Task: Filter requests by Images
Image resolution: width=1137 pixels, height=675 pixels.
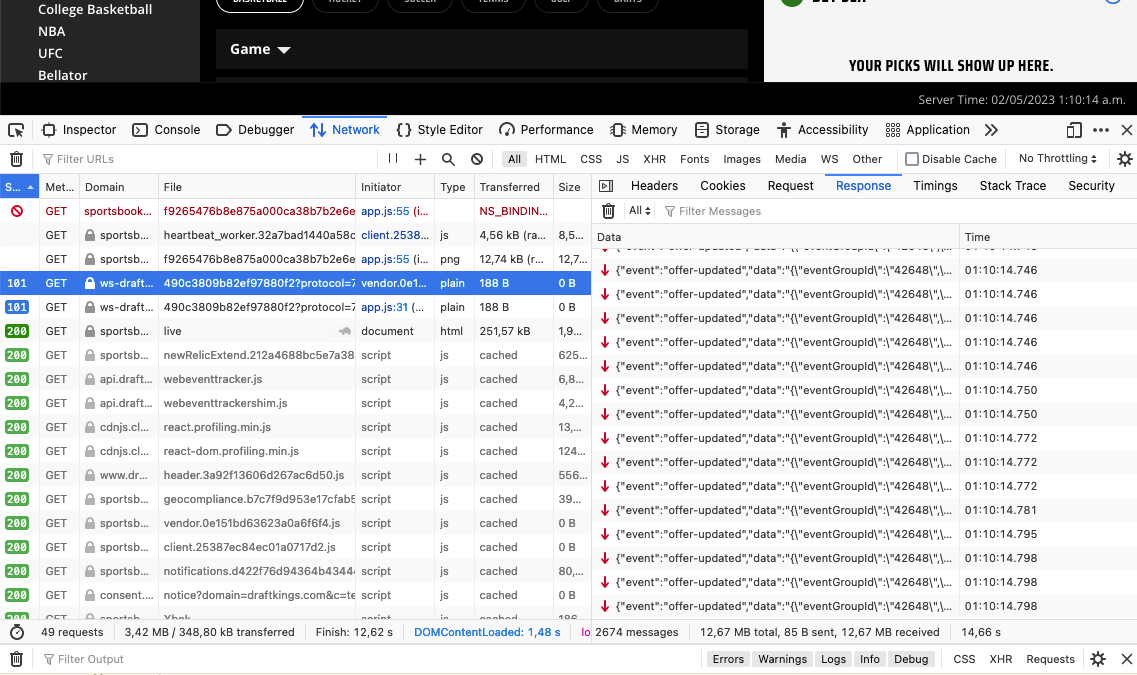Action: click(742, 159)
